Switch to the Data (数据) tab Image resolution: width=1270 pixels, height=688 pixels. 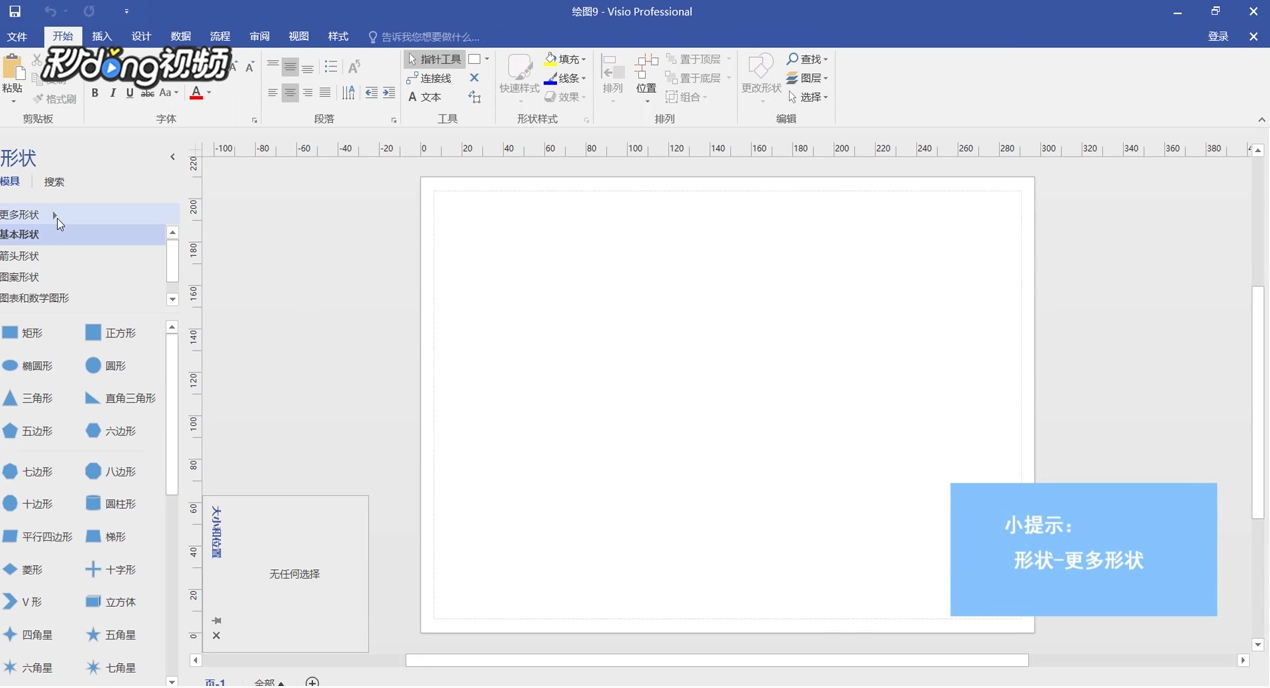[180, 36]
